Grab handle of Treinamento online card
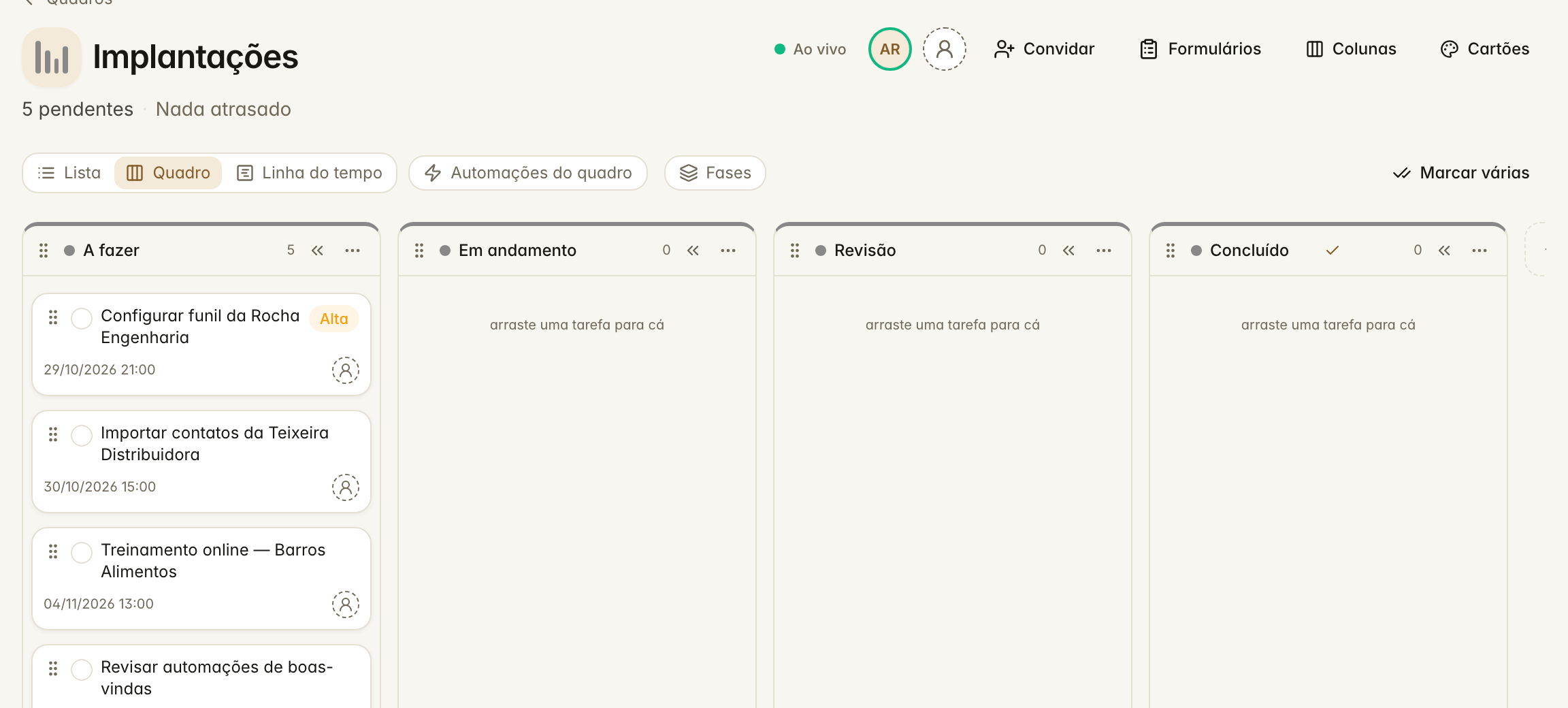This screenshot has width=1568, height=708. (x=53, y=551)
